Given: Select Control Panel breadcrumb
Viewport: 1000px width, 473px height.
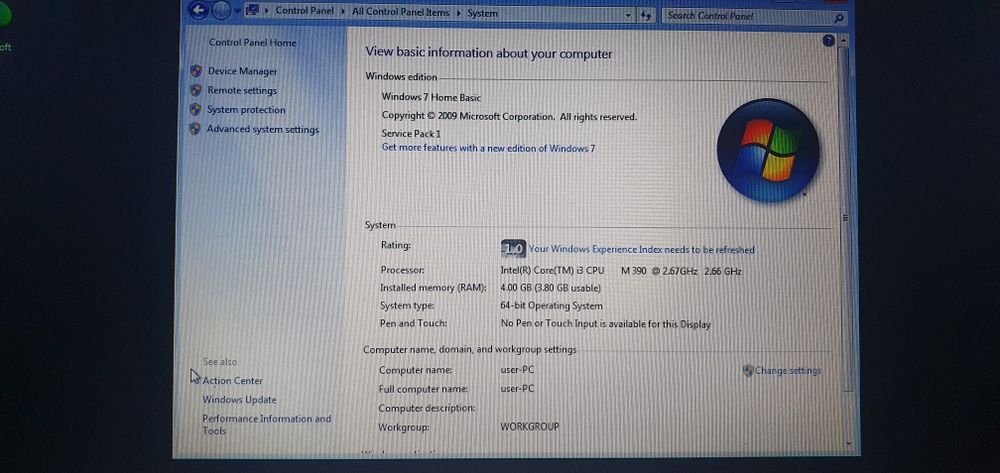Looking at the screenshot, I should pyautogui.click(x=304, y=11).
